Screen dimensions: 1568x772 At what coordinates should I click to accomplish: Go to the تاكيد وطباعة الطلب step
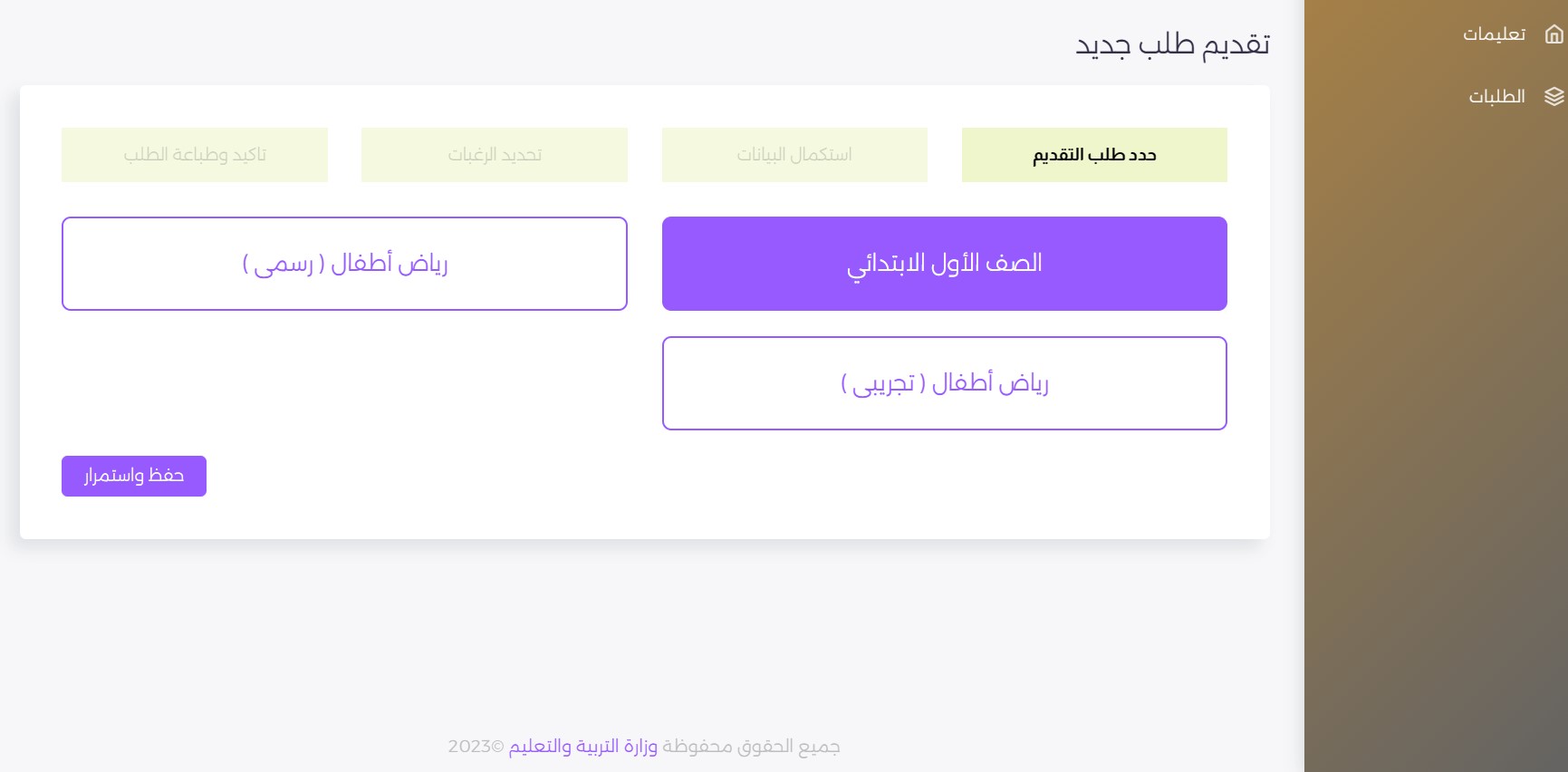195,155
